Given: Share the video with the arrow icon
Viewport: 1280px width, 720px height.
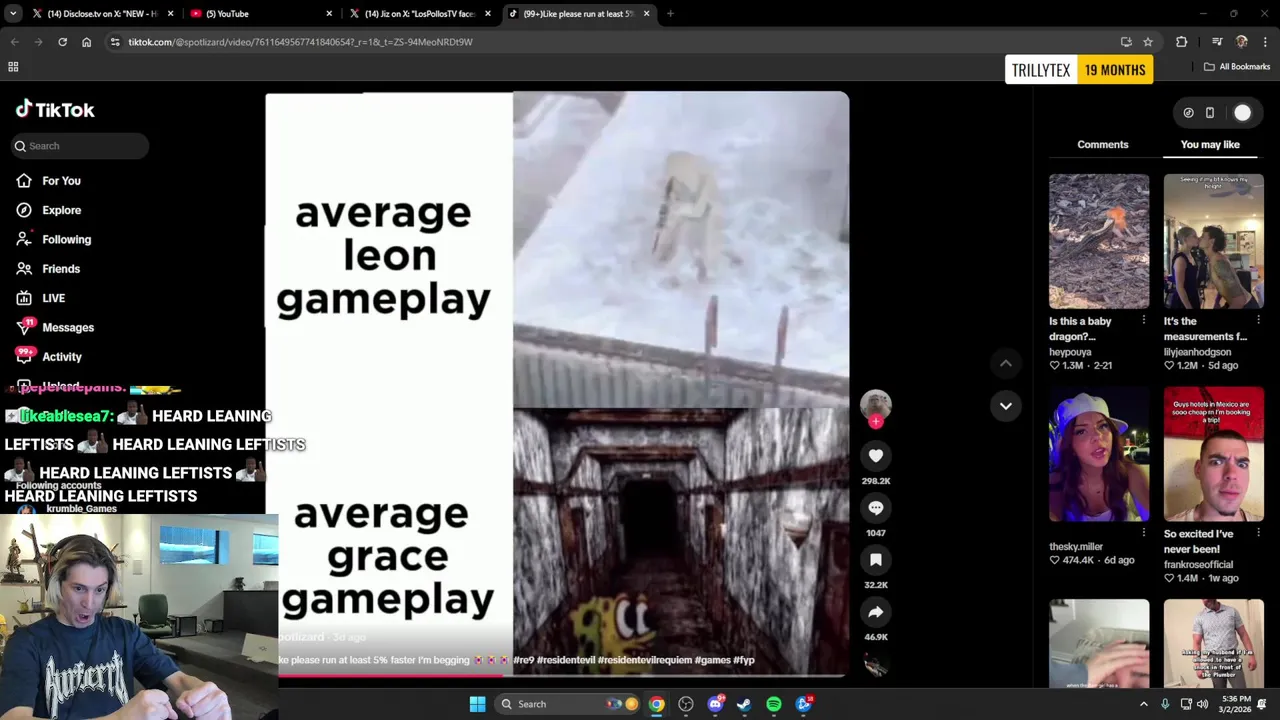Looking at the screenshot, I should click(x=875, y=612).
